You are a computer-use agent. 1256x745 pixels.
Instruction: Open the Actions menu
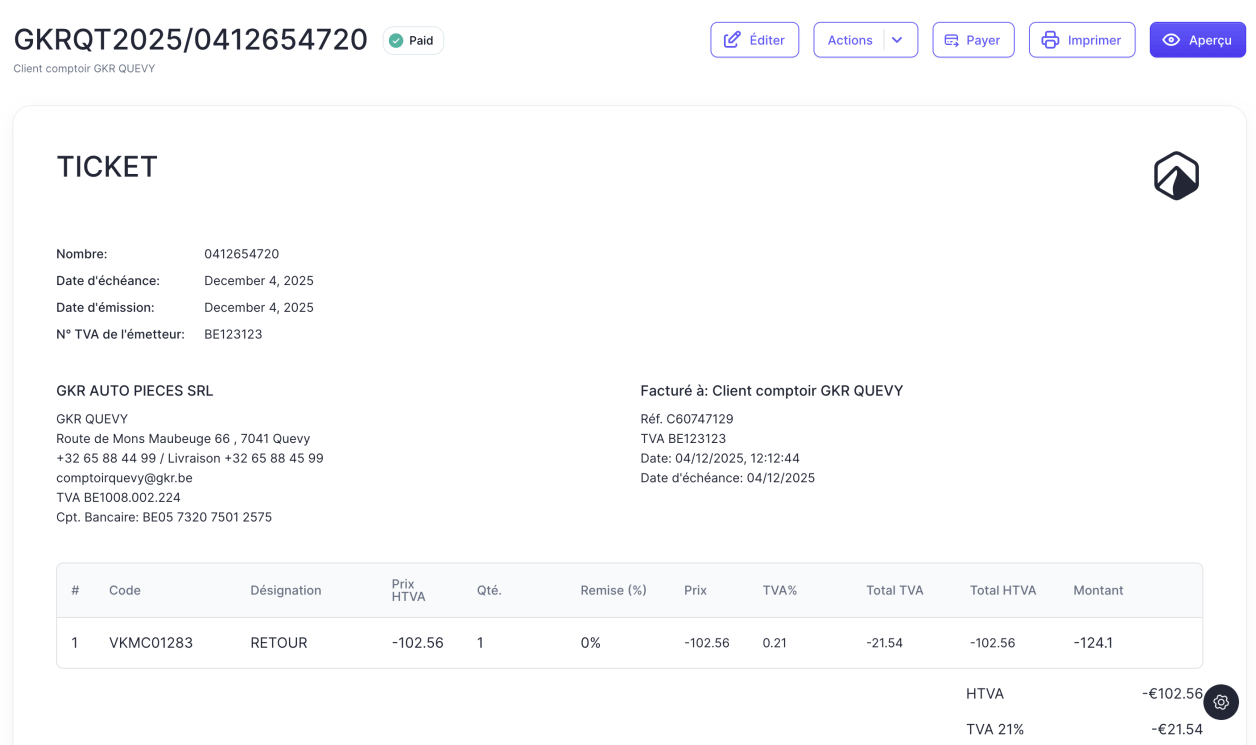tap(850, 40)
